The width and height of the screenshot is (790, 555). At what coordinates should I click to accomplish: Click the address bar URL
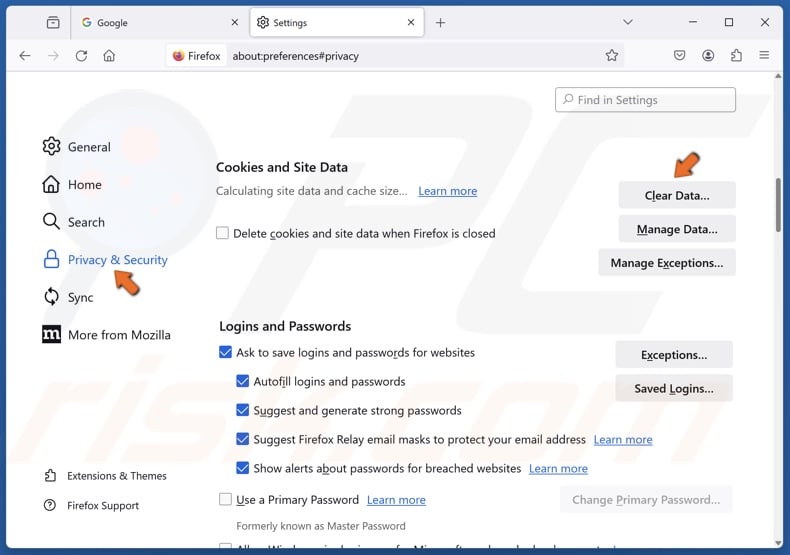(295, 56)
